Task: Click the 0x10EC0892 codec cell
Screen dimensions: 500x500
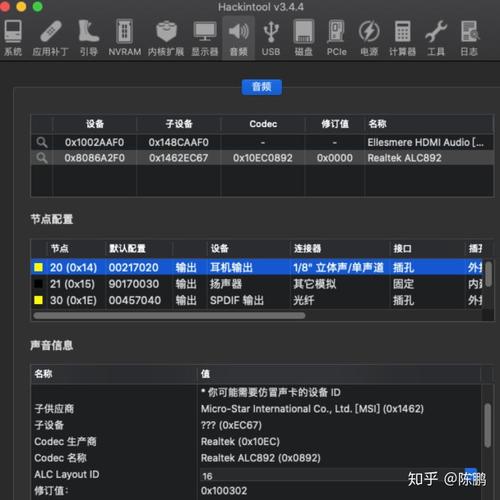Action: pos(263,158)
